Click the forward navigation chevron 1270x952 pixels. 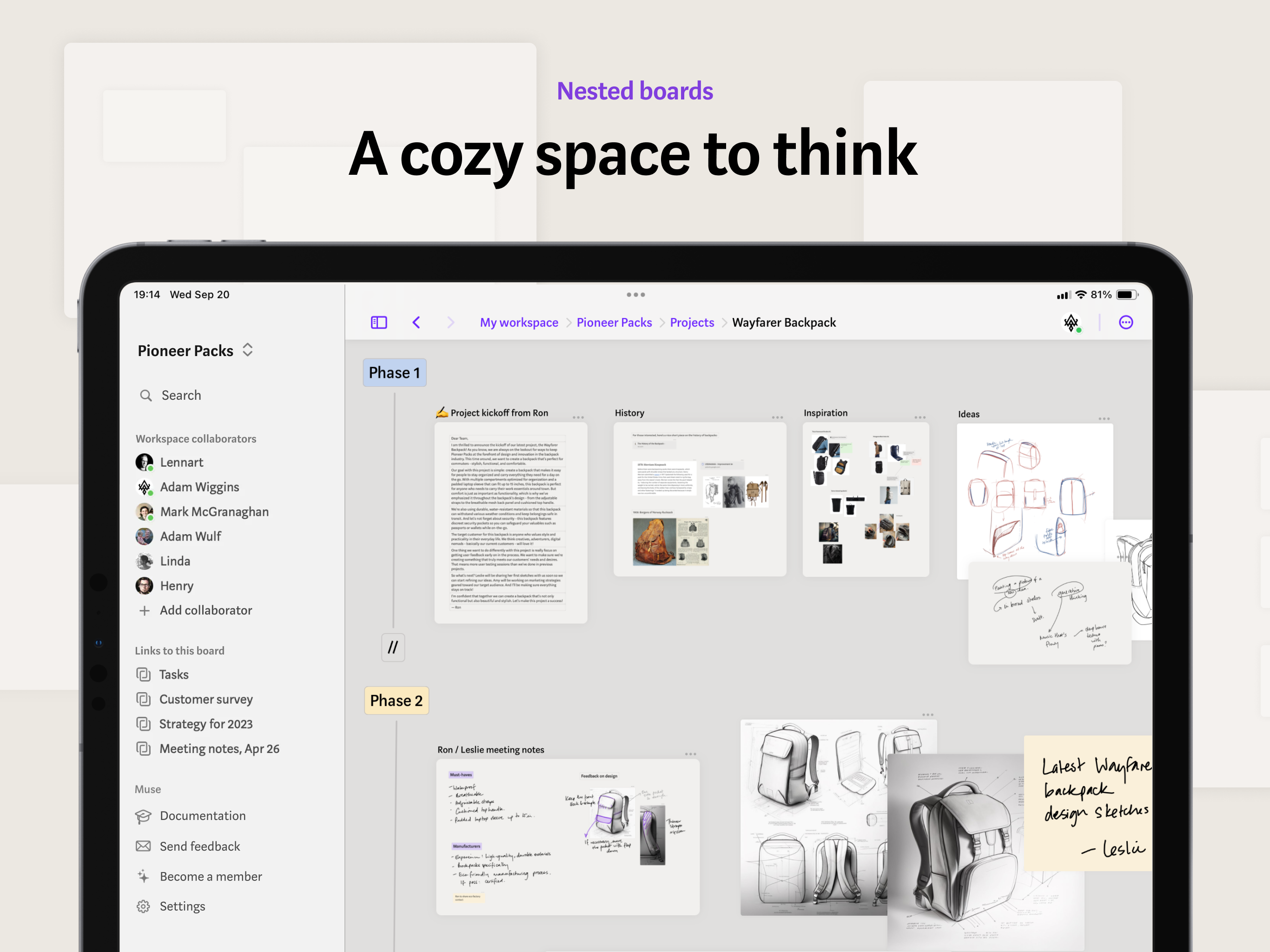tap(451, 323)
